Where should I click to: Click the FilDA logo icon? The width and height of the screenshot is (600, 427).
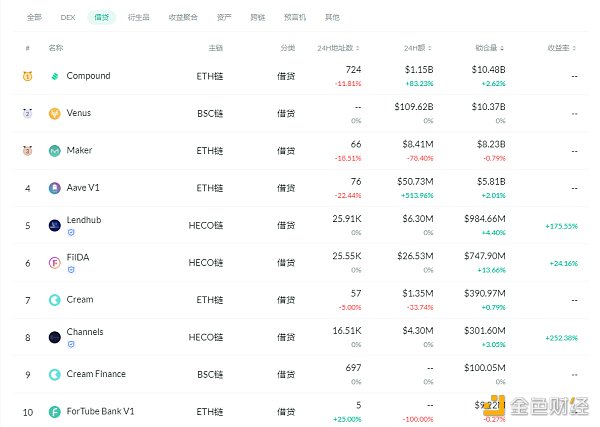(x=54, y=263)
